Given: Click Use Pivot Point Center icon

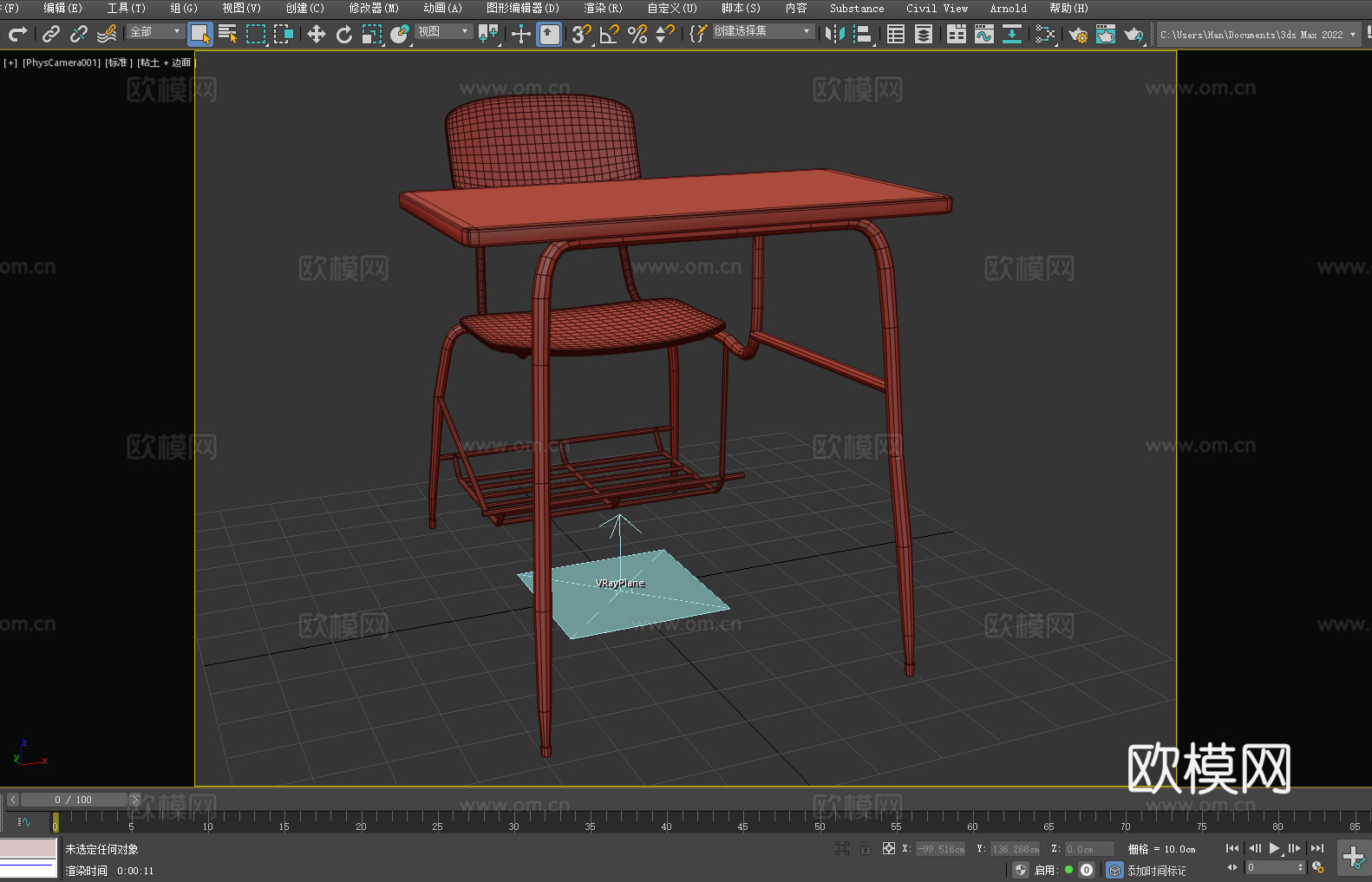Looking at the screenshot, I should pyautogui.click(x=488, y=34).
